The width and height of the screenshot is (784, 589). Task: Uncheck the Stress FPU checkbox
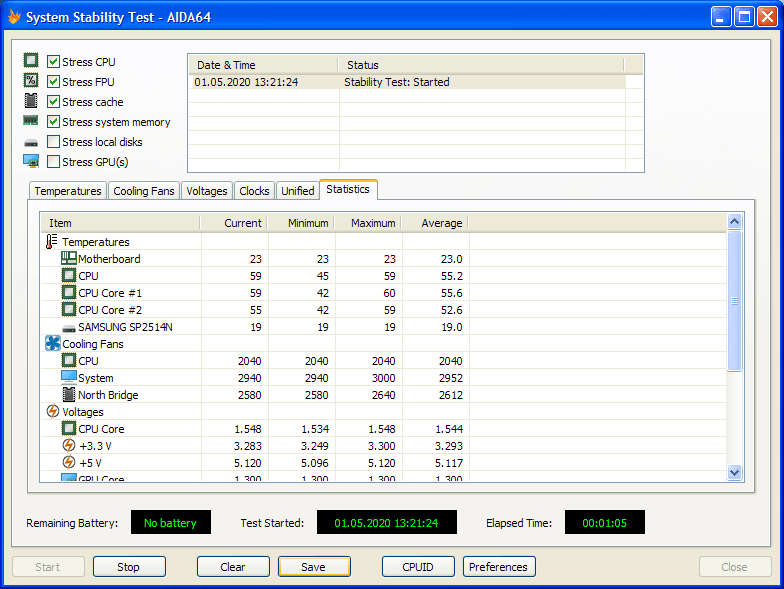point(54,82)
